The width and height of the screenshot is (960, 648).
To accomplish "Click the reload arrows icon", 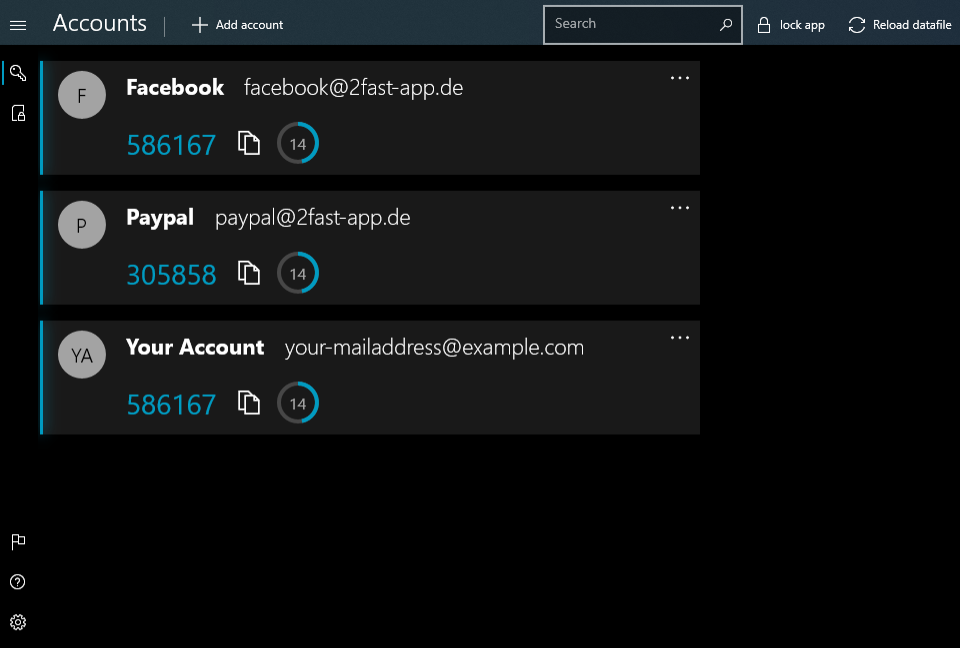I will pyautogui.click(x=857, y=25).
